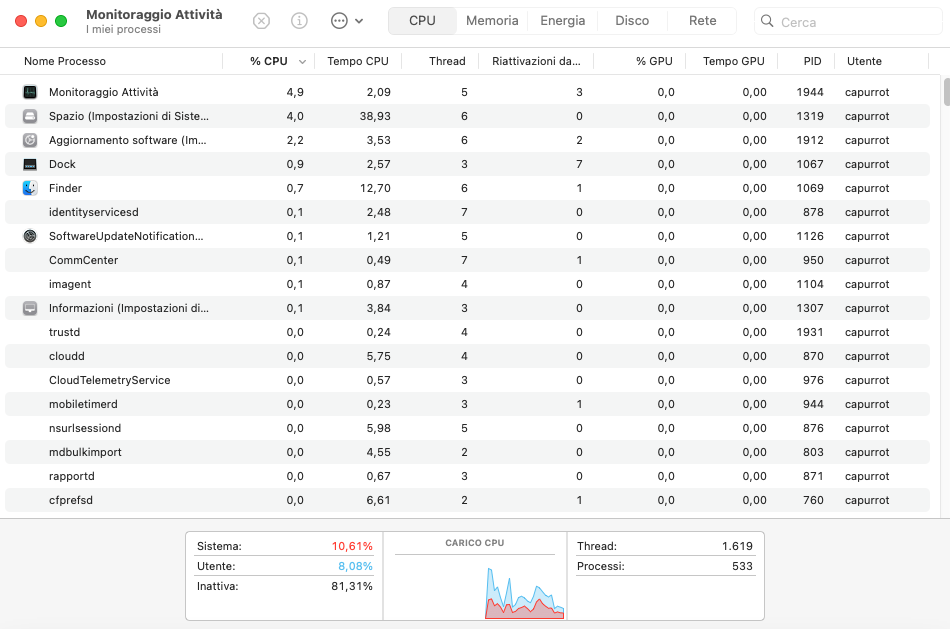Click SoftwareUpdateNotification process icon
Image resolution: width=950 pixels, height=629 pixels.
coord(30,236)
